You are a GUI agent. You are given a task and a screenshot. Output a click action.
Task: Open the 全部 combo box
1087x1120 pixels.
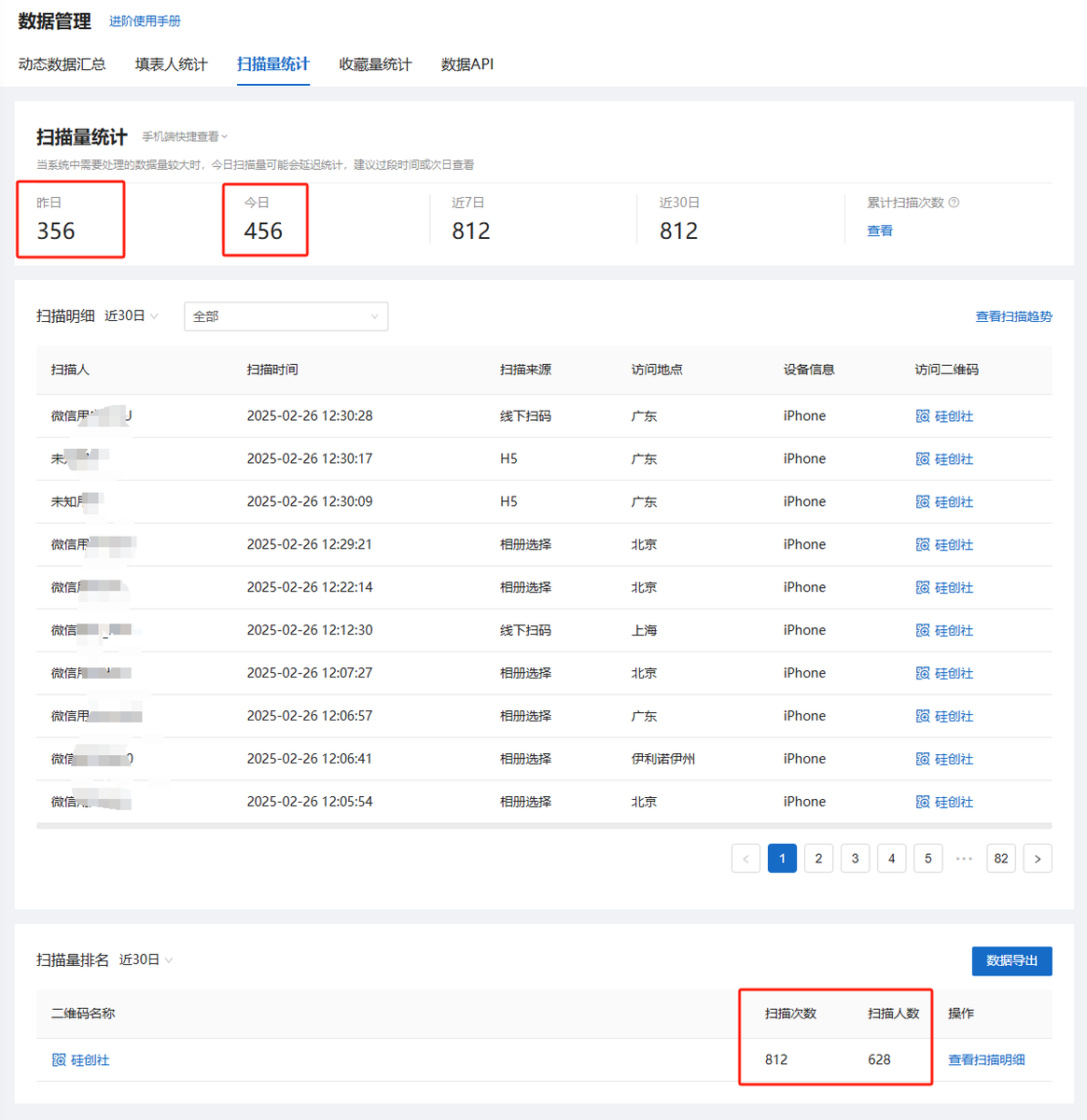(286, 316)
